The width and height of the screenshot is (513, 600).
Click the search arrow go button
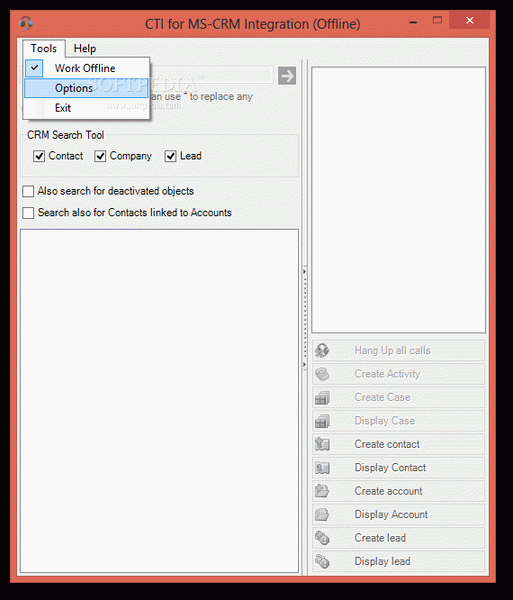pyautogui.click(x=287, y=76)
